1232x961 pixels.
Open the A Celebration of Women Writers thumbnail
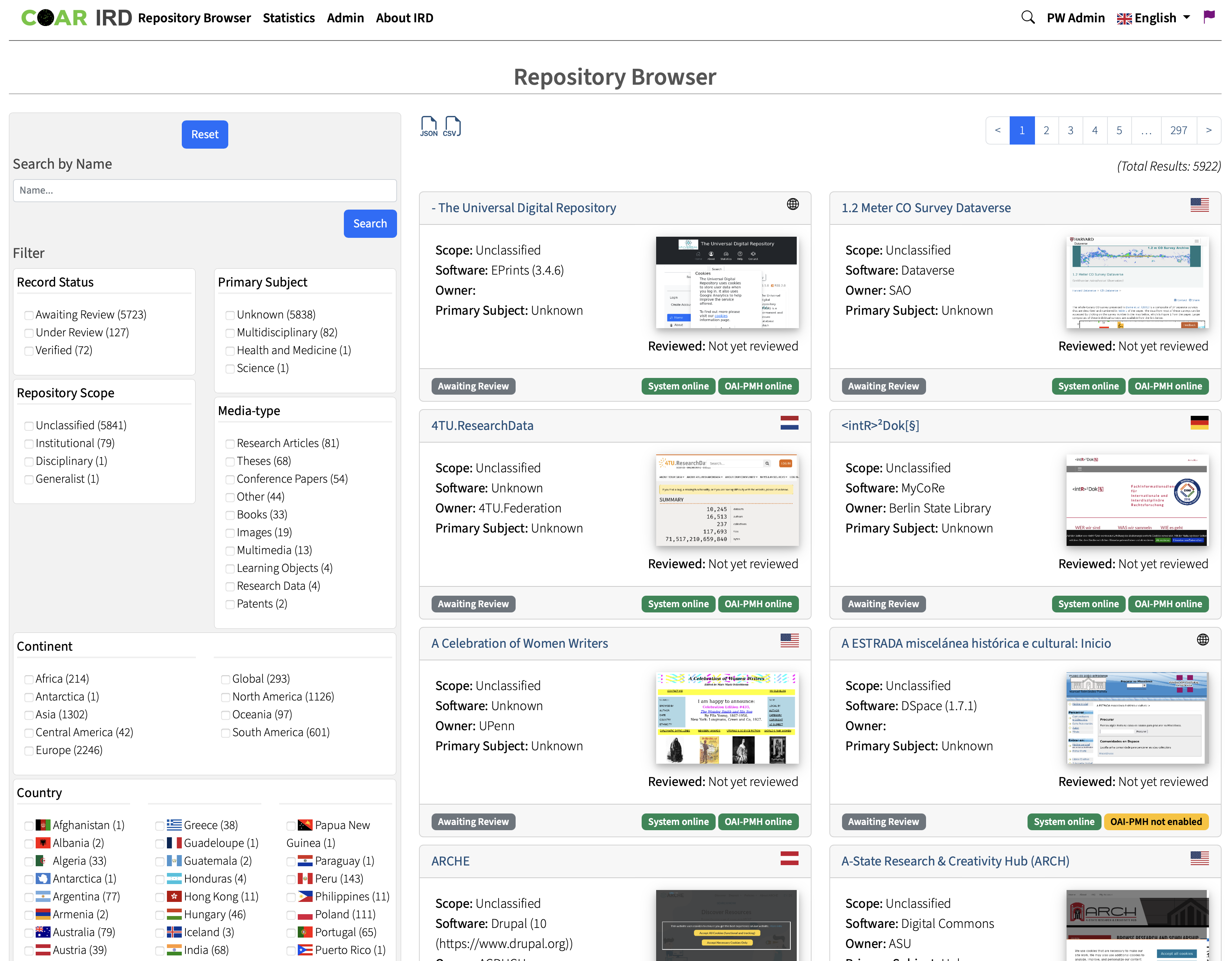pyautogui.click(x=727, y=717)
